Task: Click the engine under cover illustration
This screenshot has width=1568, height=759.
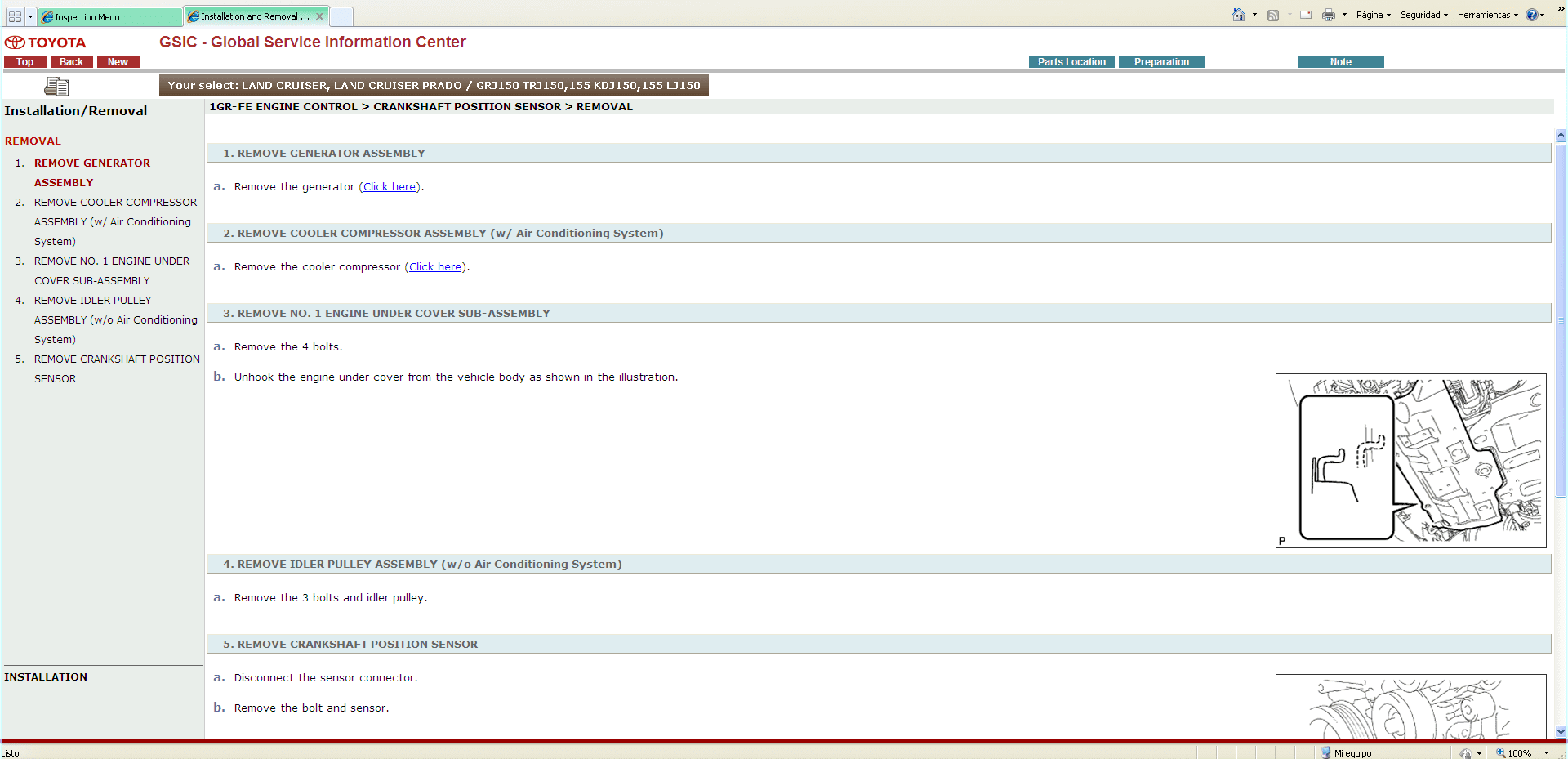Action: pyautogui.click(x=1410, y=460)
